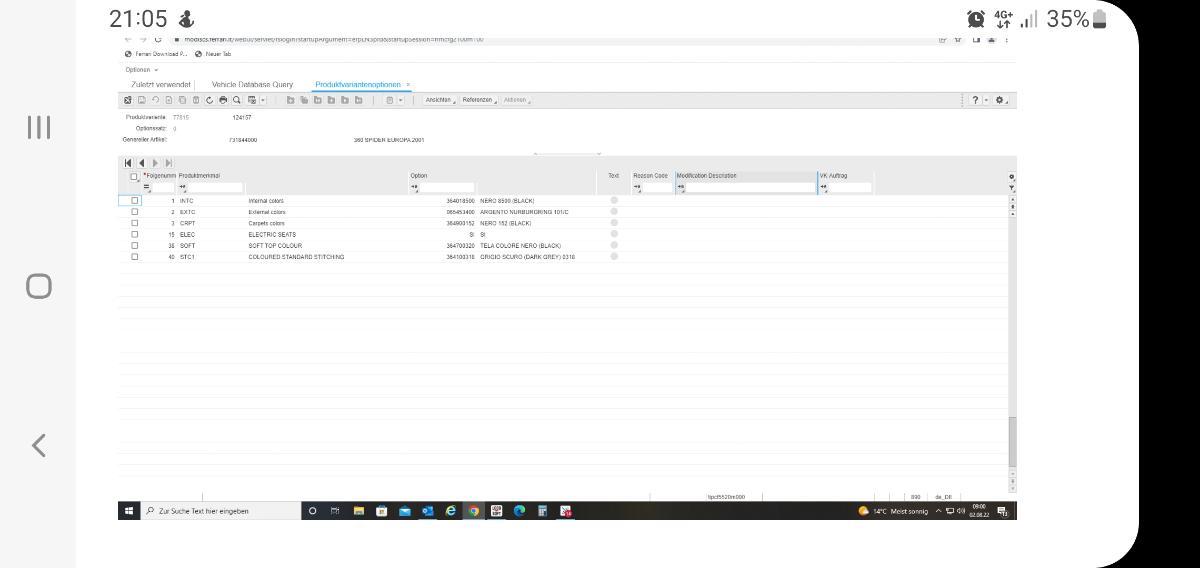Open the settings gear in toolbar
Image resolution: width=1200 pixels, height=568 pixels.
(x=998, y=100)
